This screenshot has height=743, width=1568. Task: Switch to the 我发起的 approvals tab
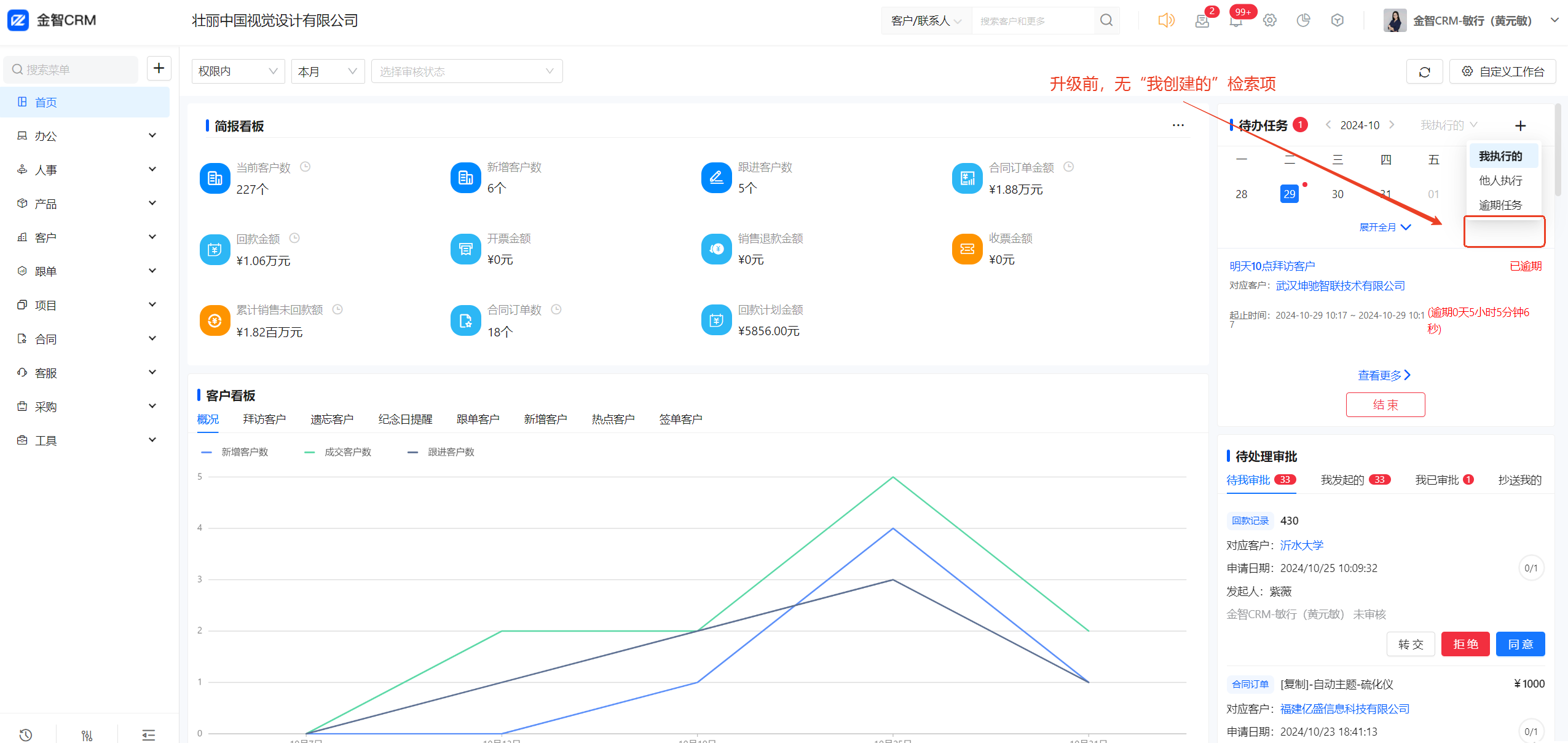pyautogui.click(x=1355, y=480)
